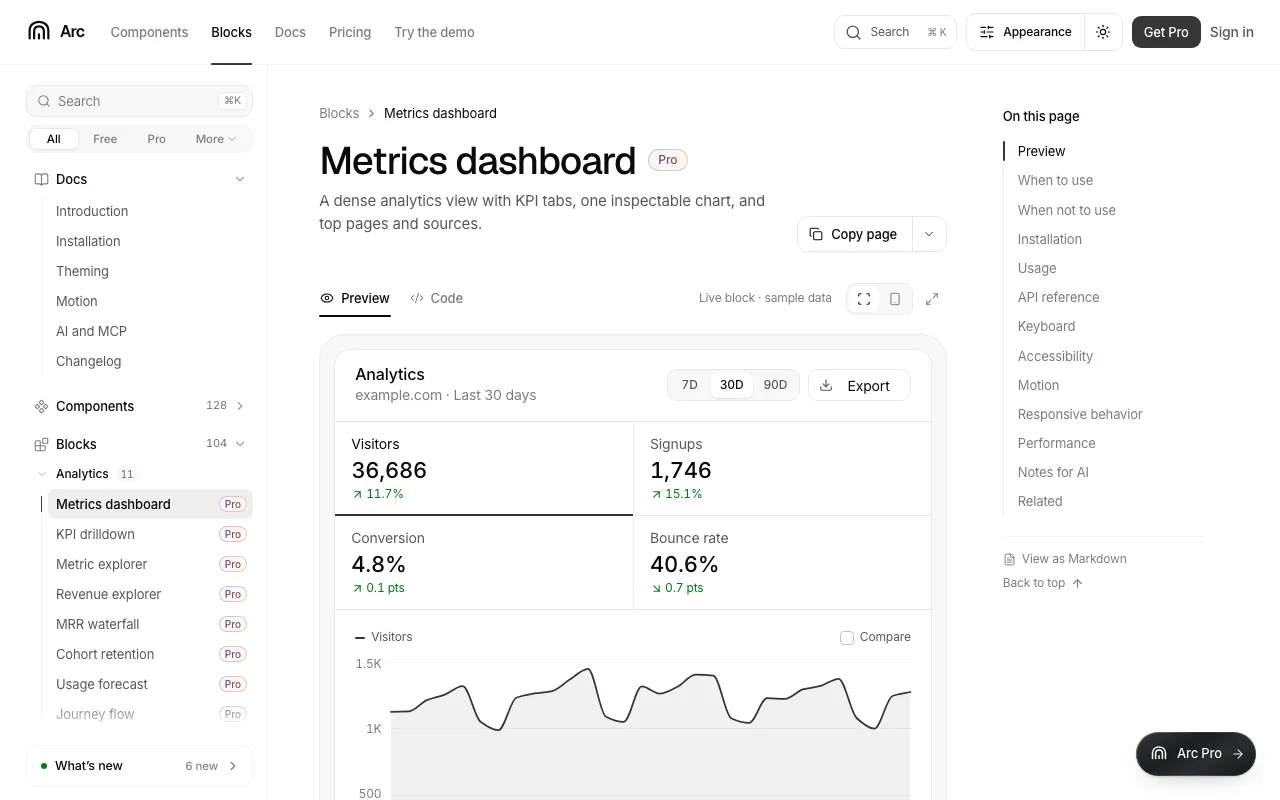
Task: Open Copy page options dropdown arrow
Action: (929, 234)
